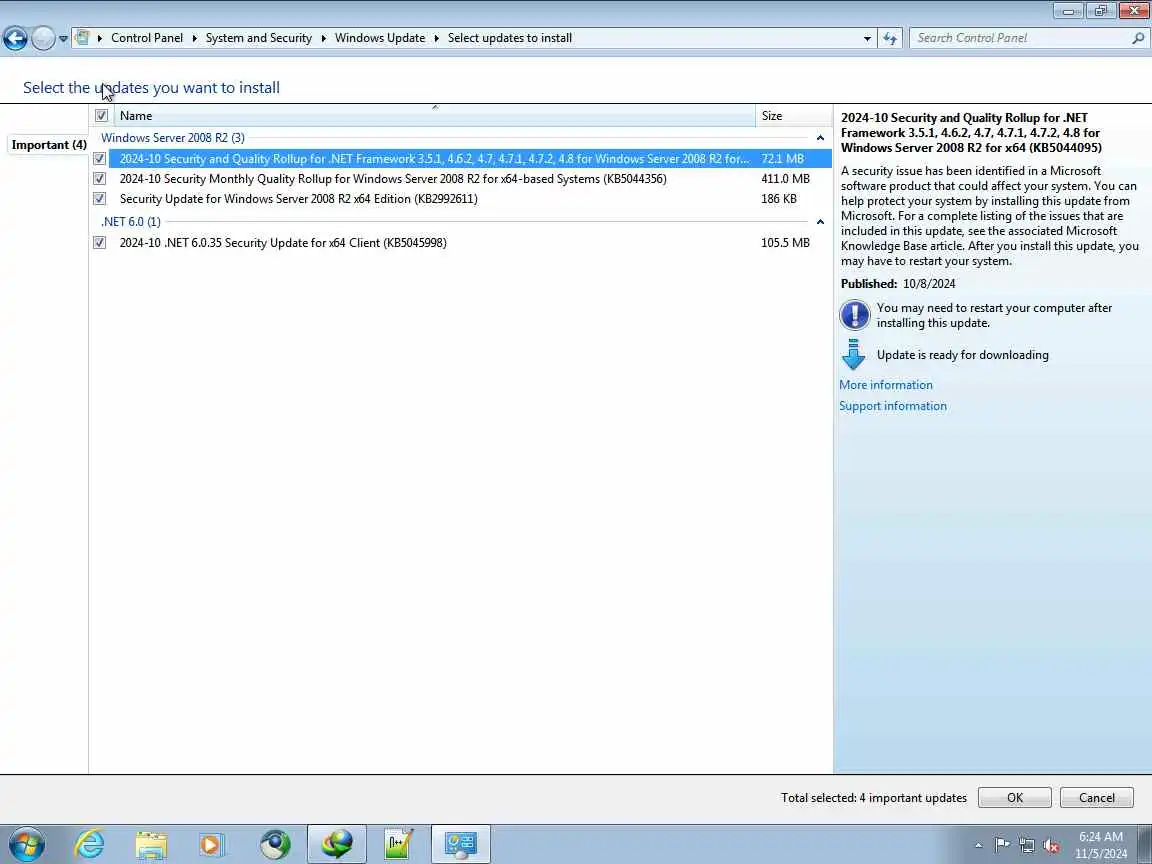Uncheck the Security Update KB2992611 checkbox
Screen dimensions: 1152x864
click(100, 198)
